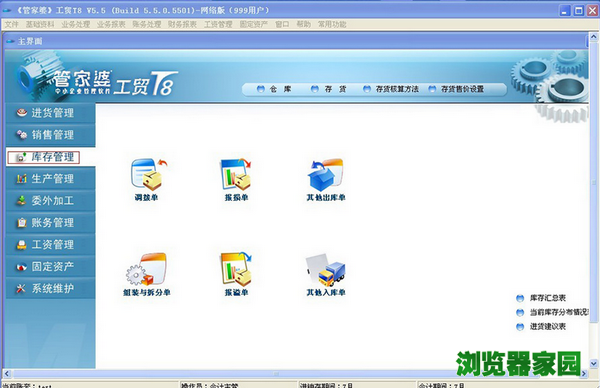Open the 工资管理 menu in the menu bar
The height and width of the screenshot is (388, 600).
pyautogui.click(x=218, y=24)
